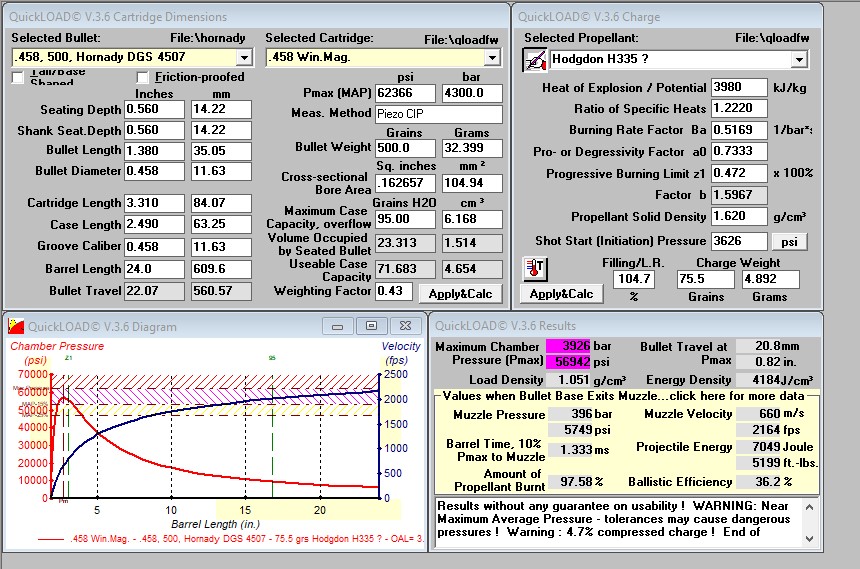Click the Charge Weight grams field
The image size is (860, 569).
[771, 279]
